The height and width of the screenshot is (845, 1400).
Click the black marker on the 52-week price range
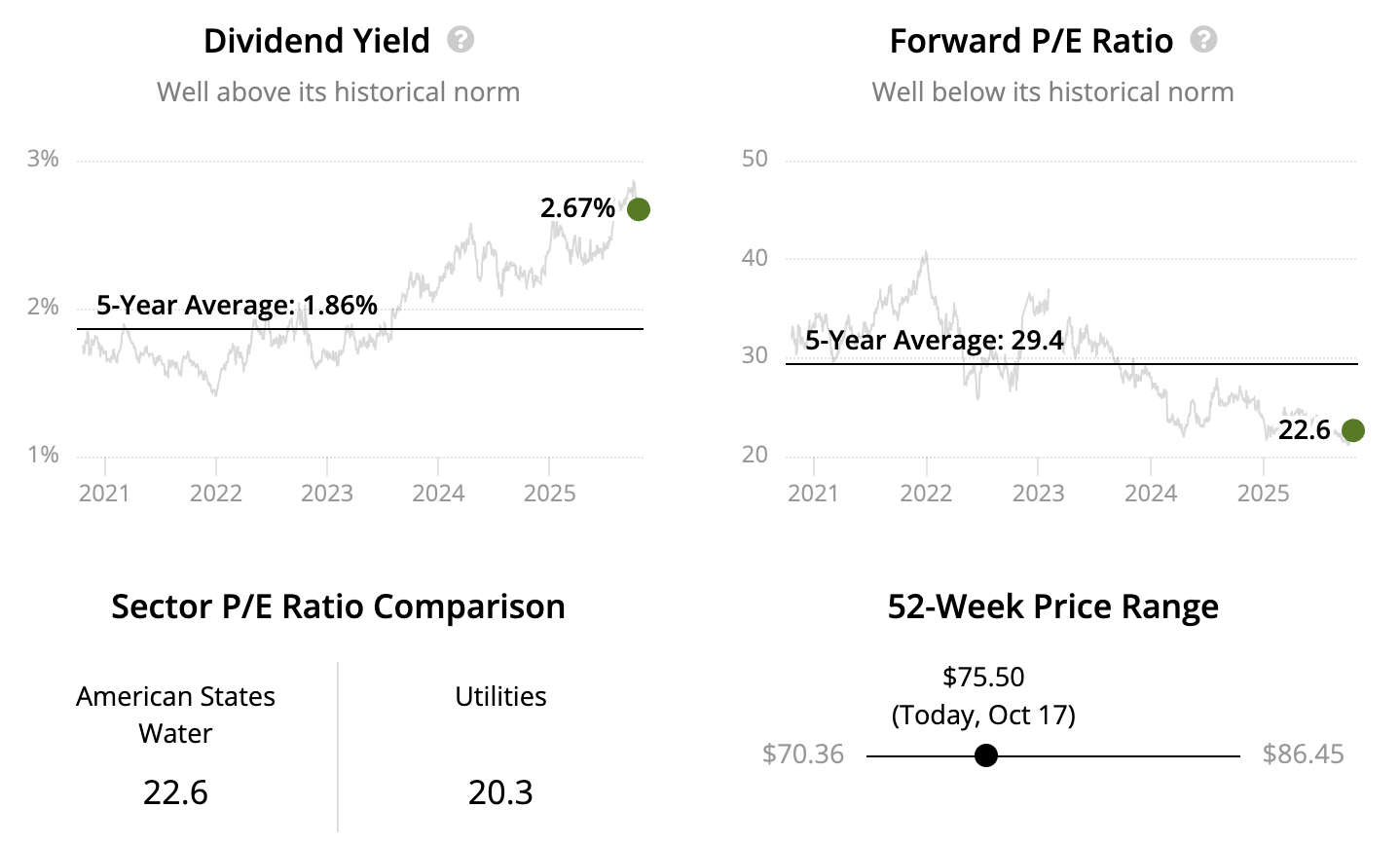pyautogui.click(x=986, y=755)
